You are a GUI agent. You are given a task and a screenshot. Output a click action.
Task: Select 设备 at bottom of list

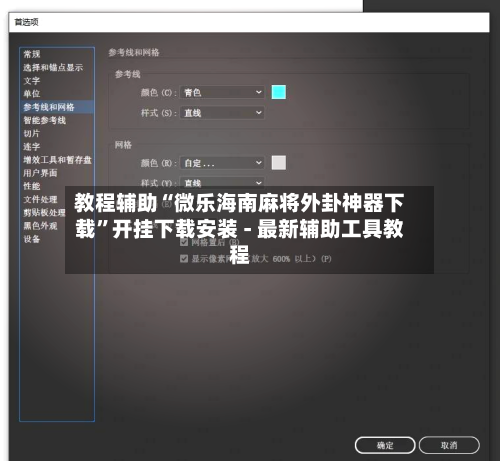click(x=32, y=239)
